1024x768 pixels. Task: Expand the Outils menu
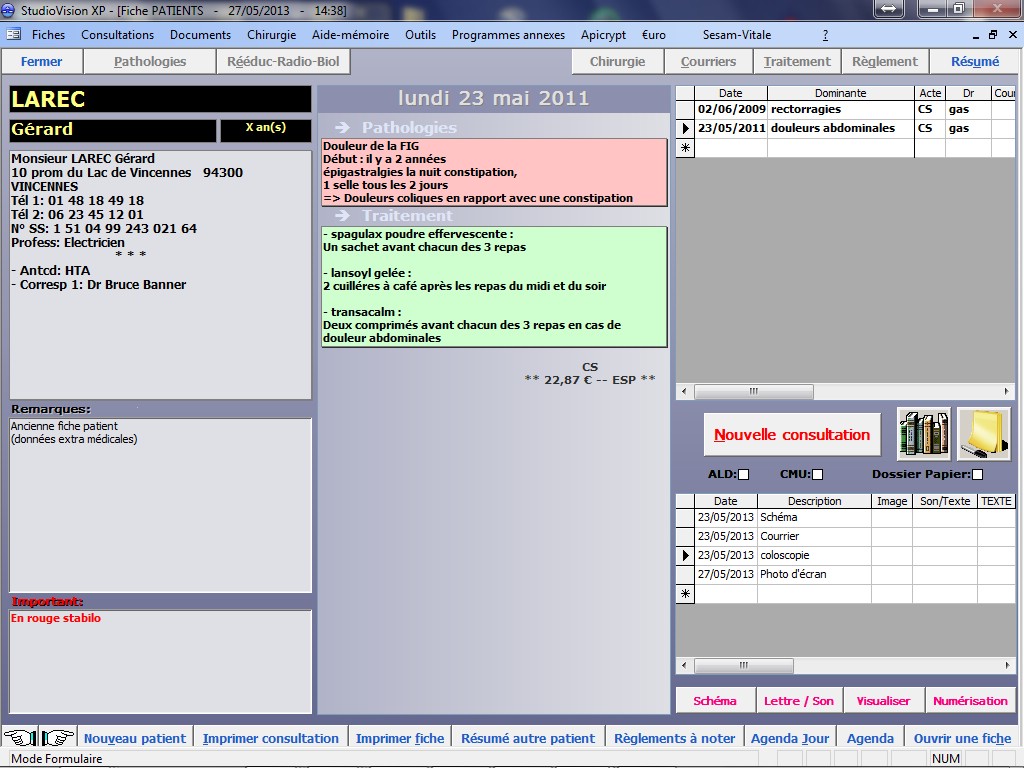420,35
